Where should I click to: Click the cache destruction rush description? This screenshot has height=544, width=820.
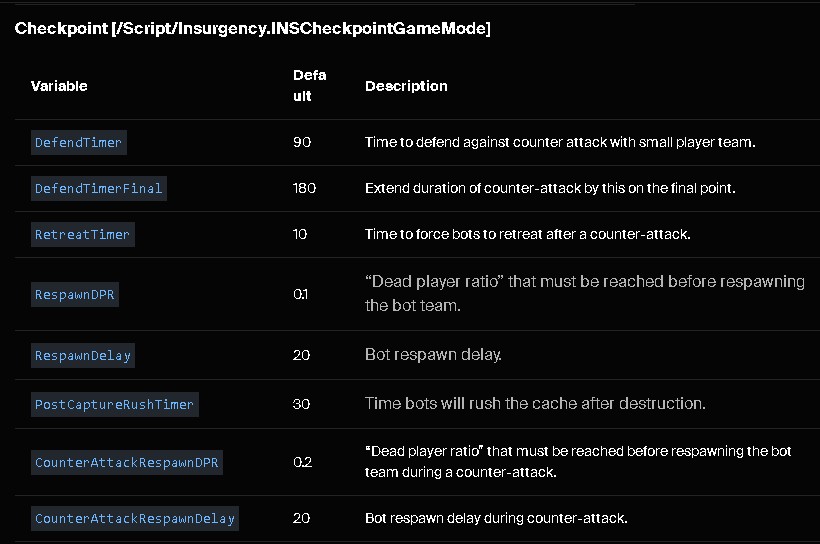point(536,403)
